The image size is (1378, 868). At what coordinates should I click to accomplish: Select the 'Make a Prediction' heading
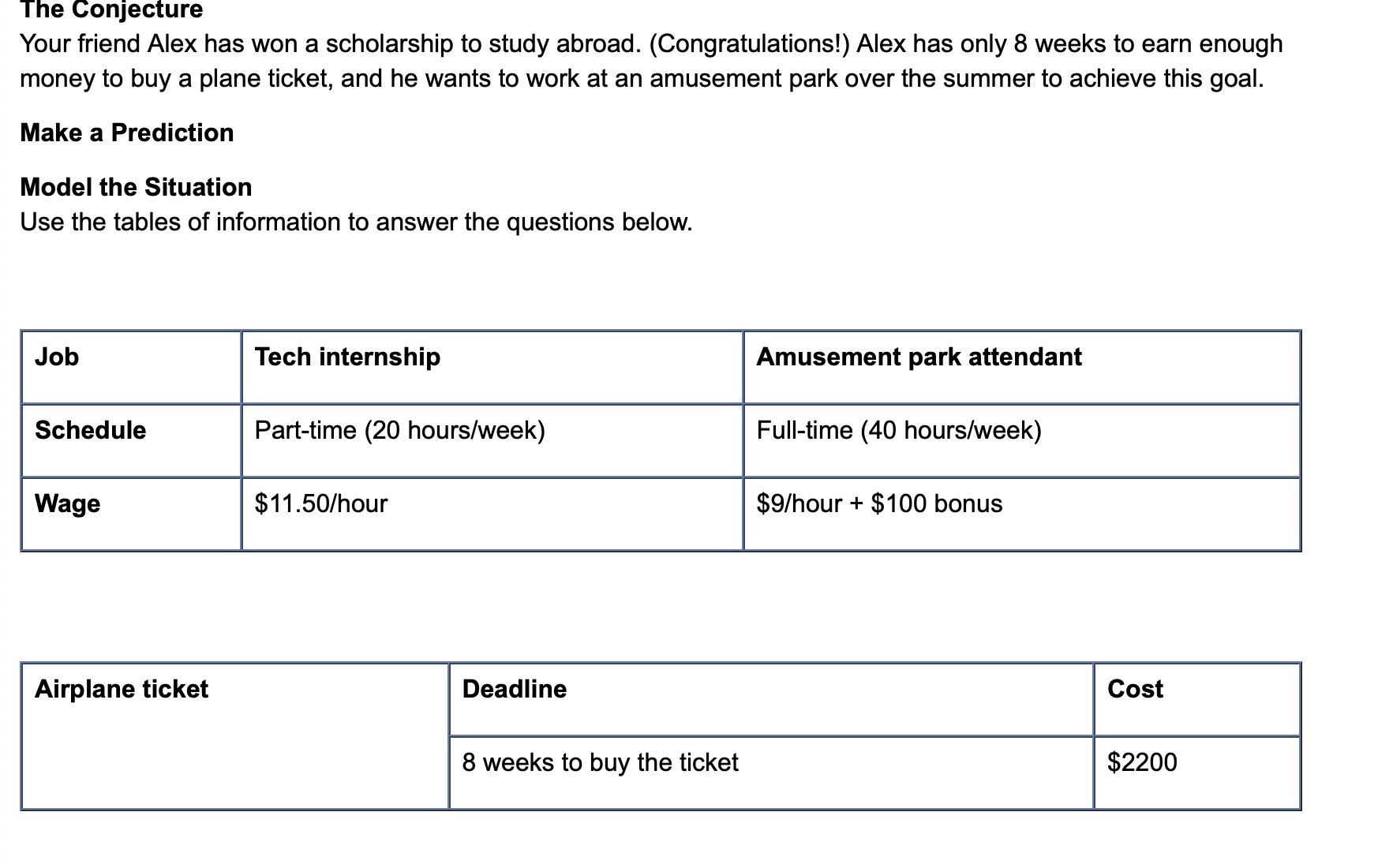click(x=127, y=133)
